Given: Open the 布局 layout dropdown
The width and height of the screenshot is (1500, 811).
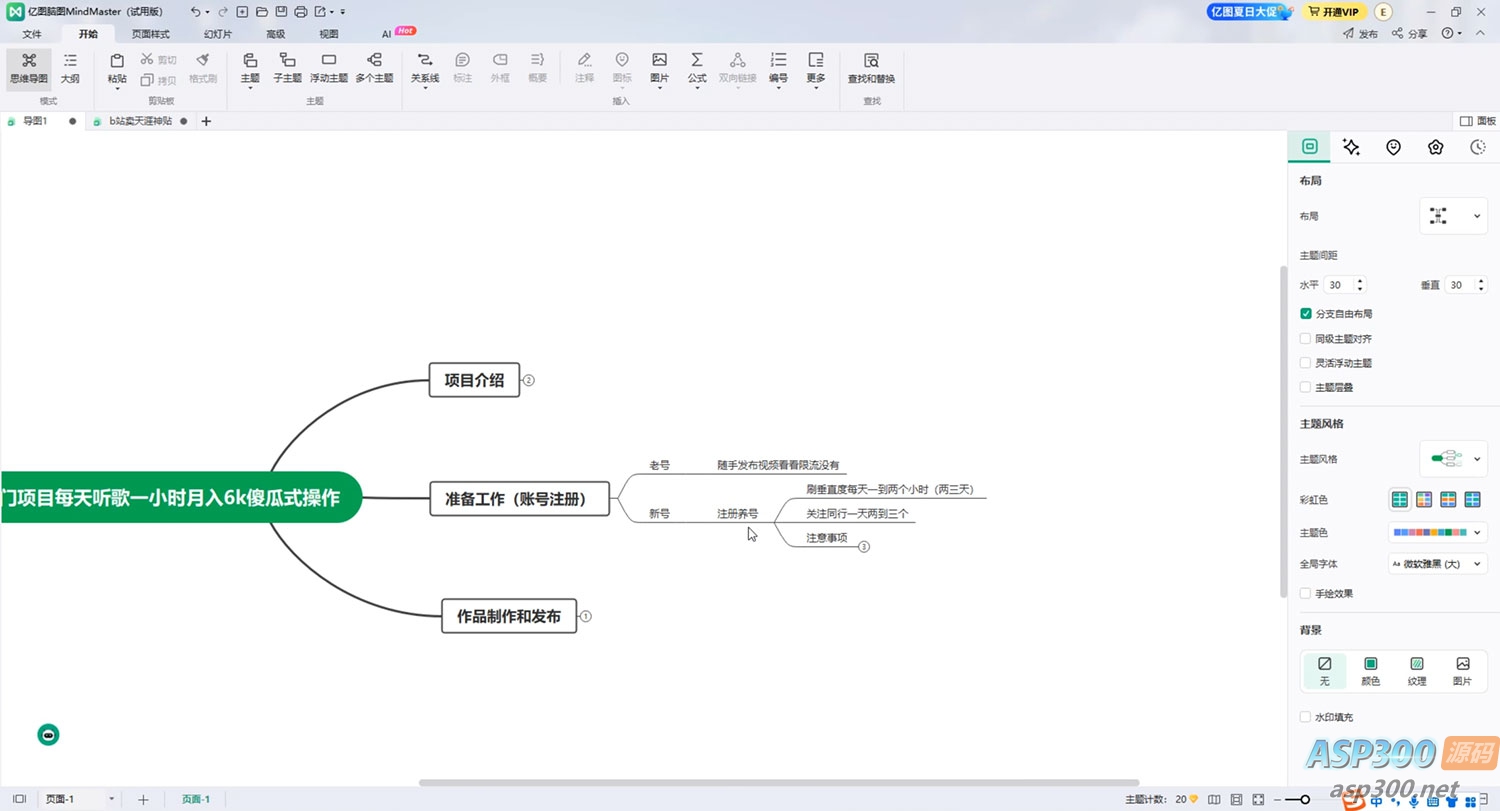Looking at the screenshot, I should point(1454,216).
